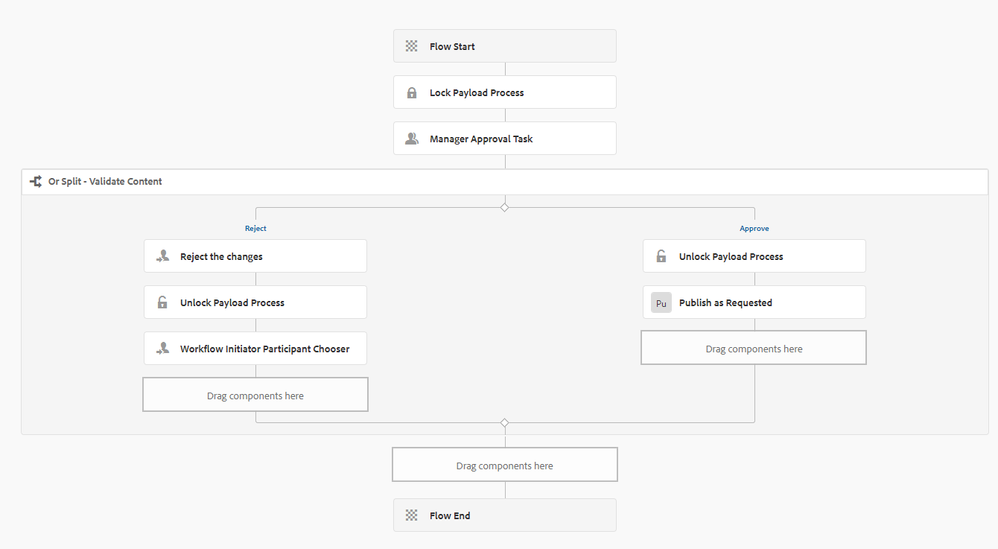This screenshot has height=549, width=998.
Task: Click the bottom merge diamond connector
Action: (505, 423)
